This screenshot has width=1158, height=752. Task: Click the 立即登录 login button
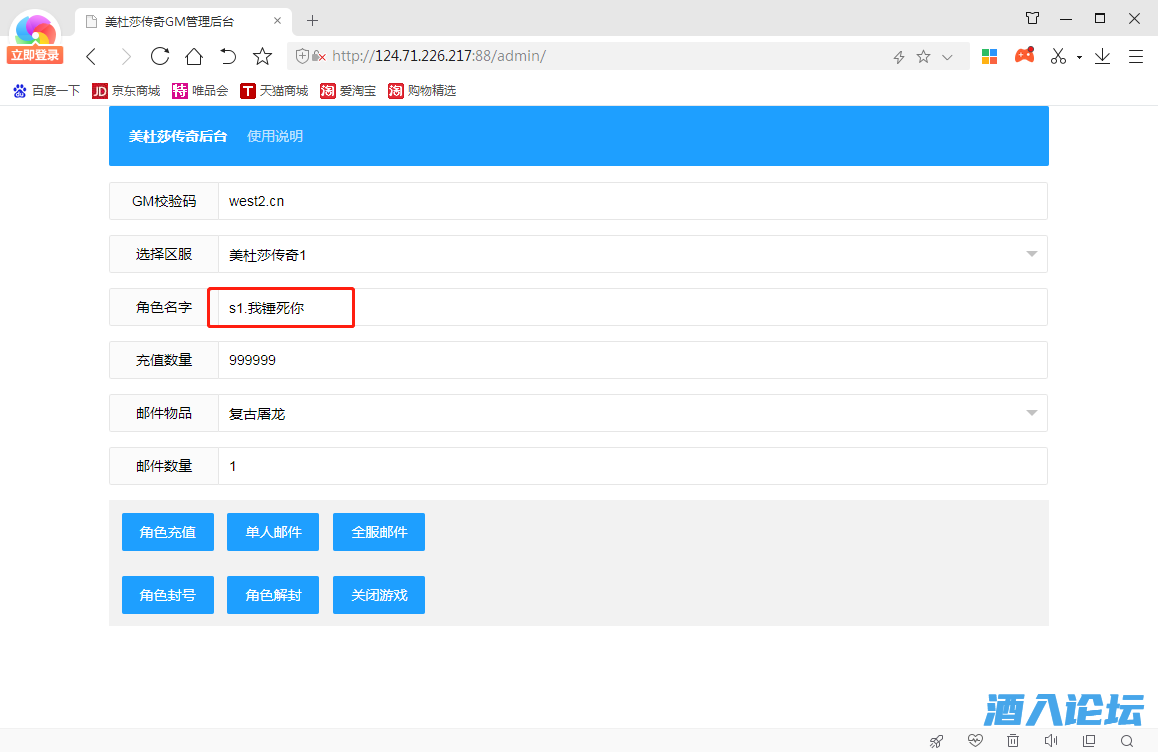[x=34, y=55]
